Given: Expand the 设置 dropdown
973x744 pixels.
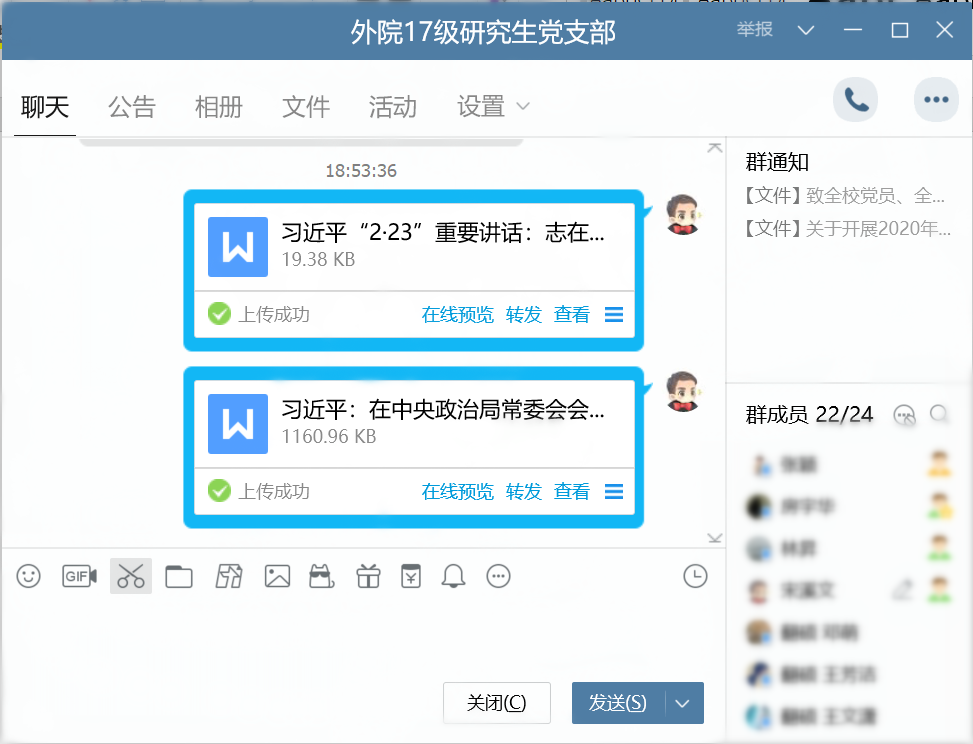Looking at the screenshot, I should [494, 106].
